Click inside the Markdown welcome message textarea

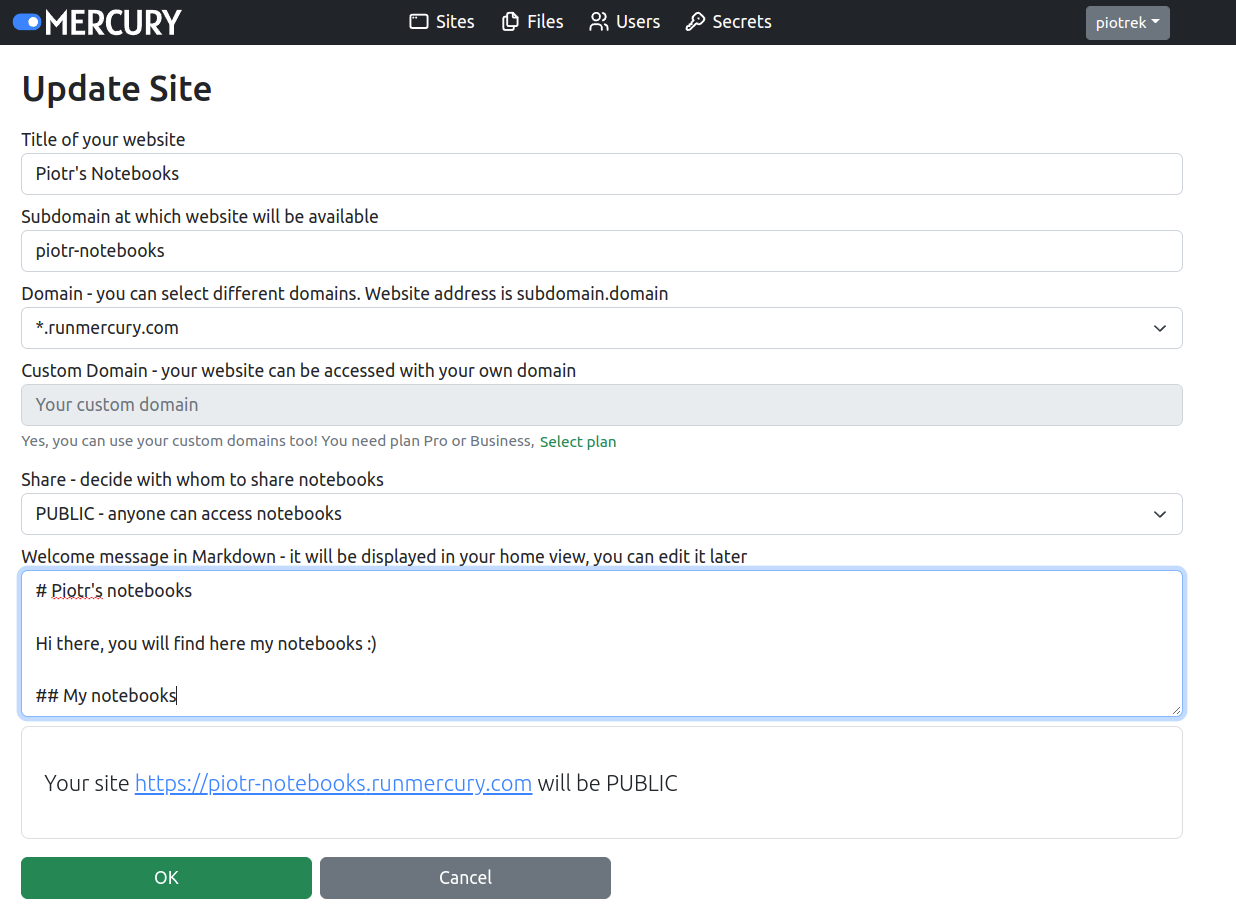[x=601, y=643]
